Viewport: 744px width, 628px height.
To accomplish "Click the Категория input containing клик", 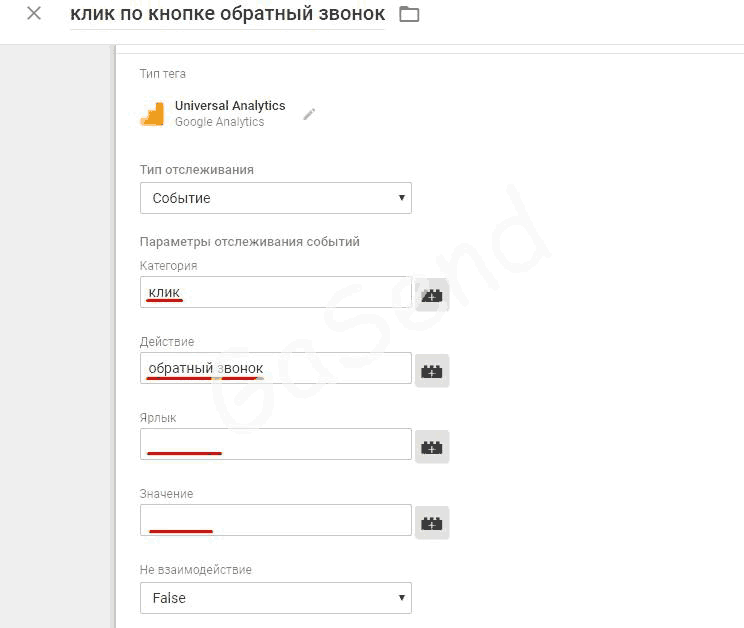I will pyautogui.click(x=276, y=292).
